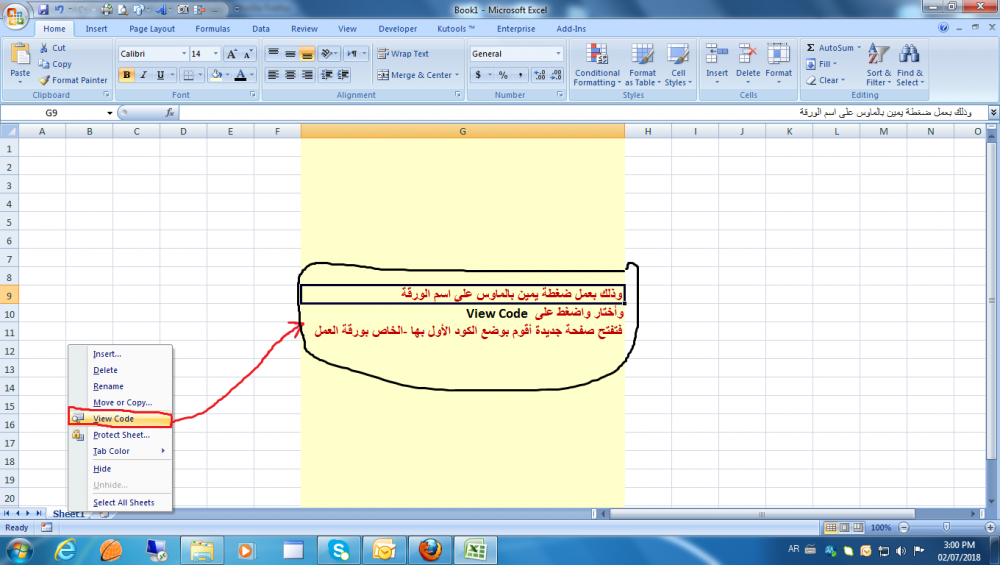
Task: Open the Name Box dropdown
Action: point(110,113)
